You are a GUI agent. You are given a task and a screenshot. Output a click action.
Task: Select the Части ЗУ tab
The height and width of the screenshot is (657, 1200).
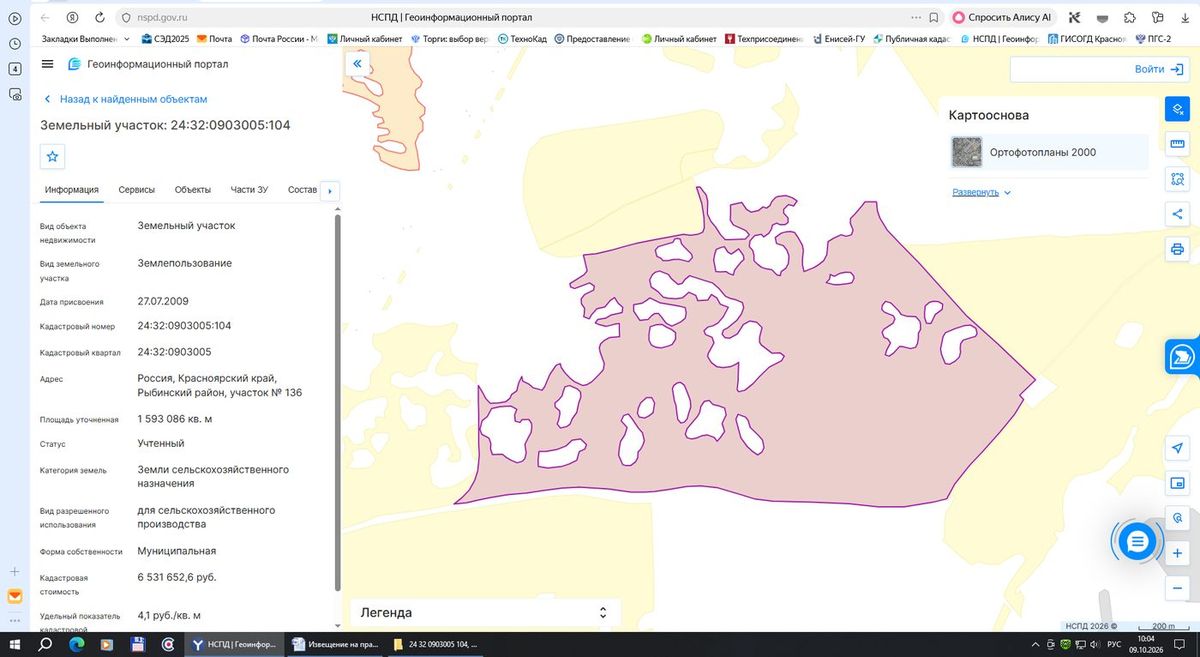point(249,190)
